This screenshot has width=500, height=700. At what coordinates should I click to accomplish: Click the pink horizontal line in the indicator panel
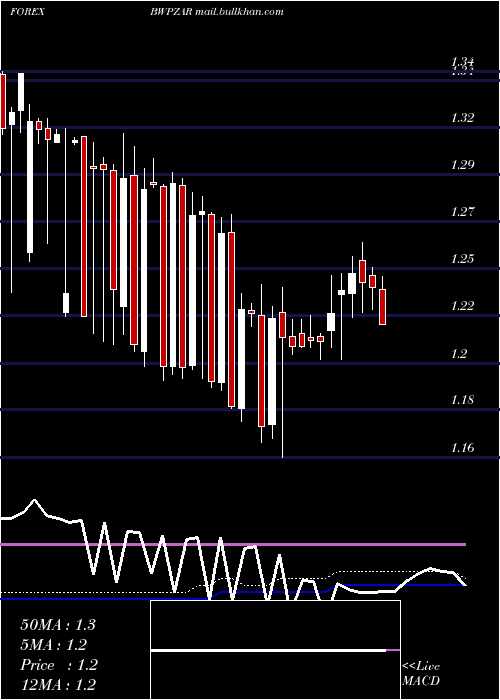(233, 545)
